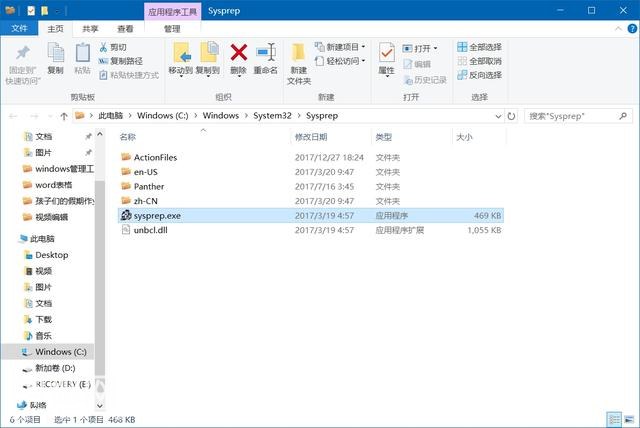Sort by the Name (名称) column header
Viewport: 640px width, 428px height.
click(x=127, y=137)
